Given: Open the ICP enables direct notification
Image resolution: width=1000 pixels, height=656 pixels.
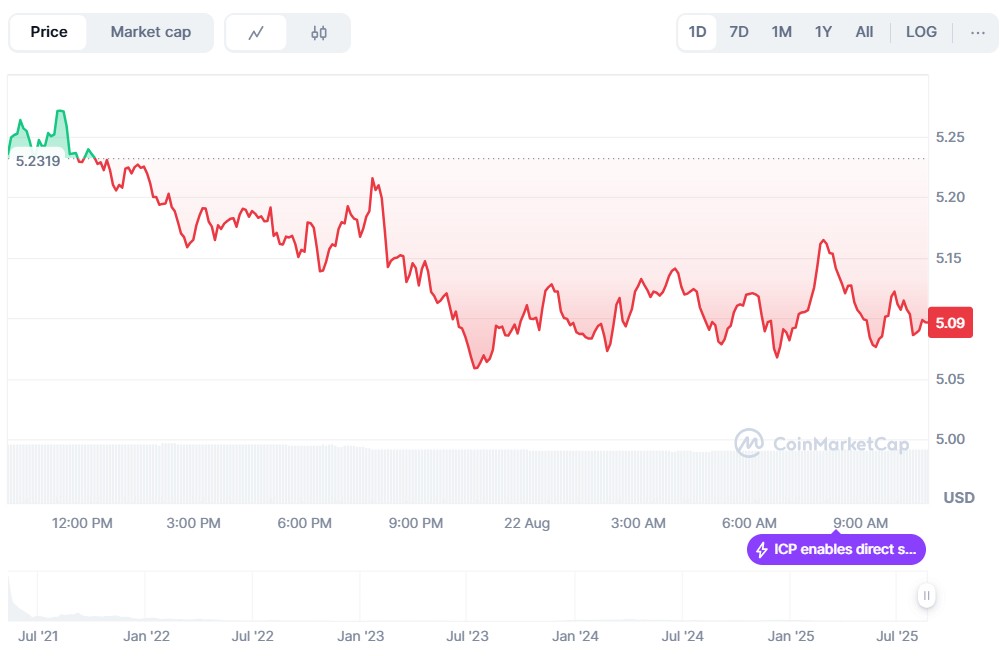Looking at the screenshot, I should pyautogui.click(x=836, y=550).
